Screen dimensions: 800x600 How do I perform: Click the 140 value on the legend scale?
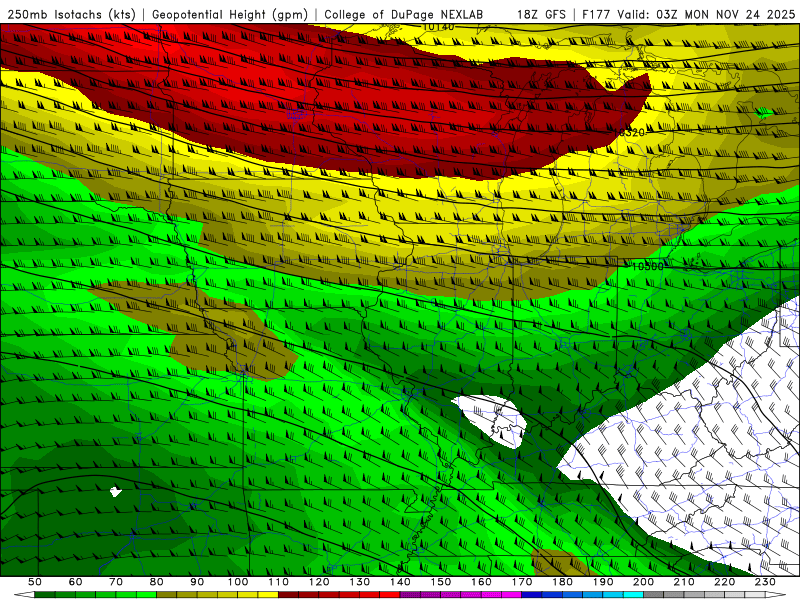click(x=401, y=582)
